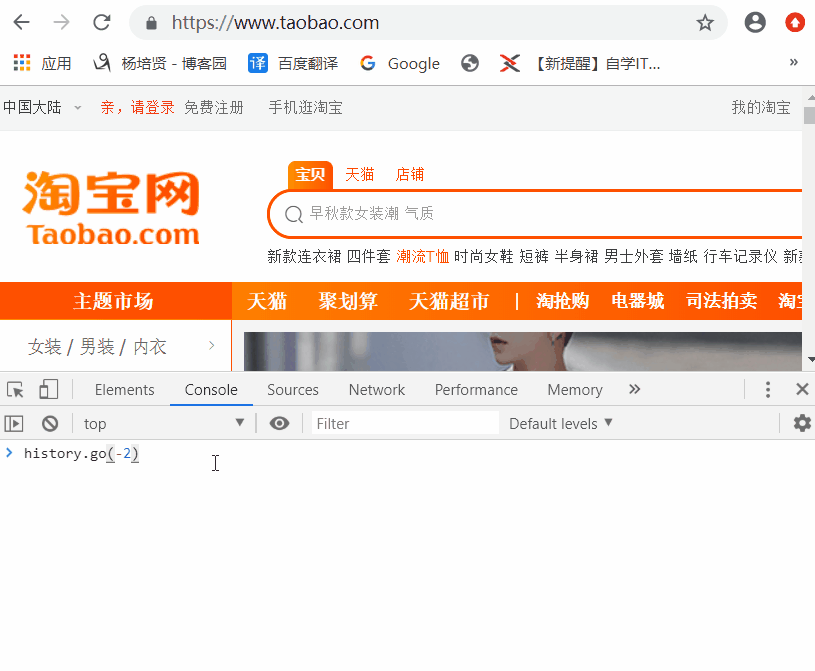Clear the console

pos(50,424)
